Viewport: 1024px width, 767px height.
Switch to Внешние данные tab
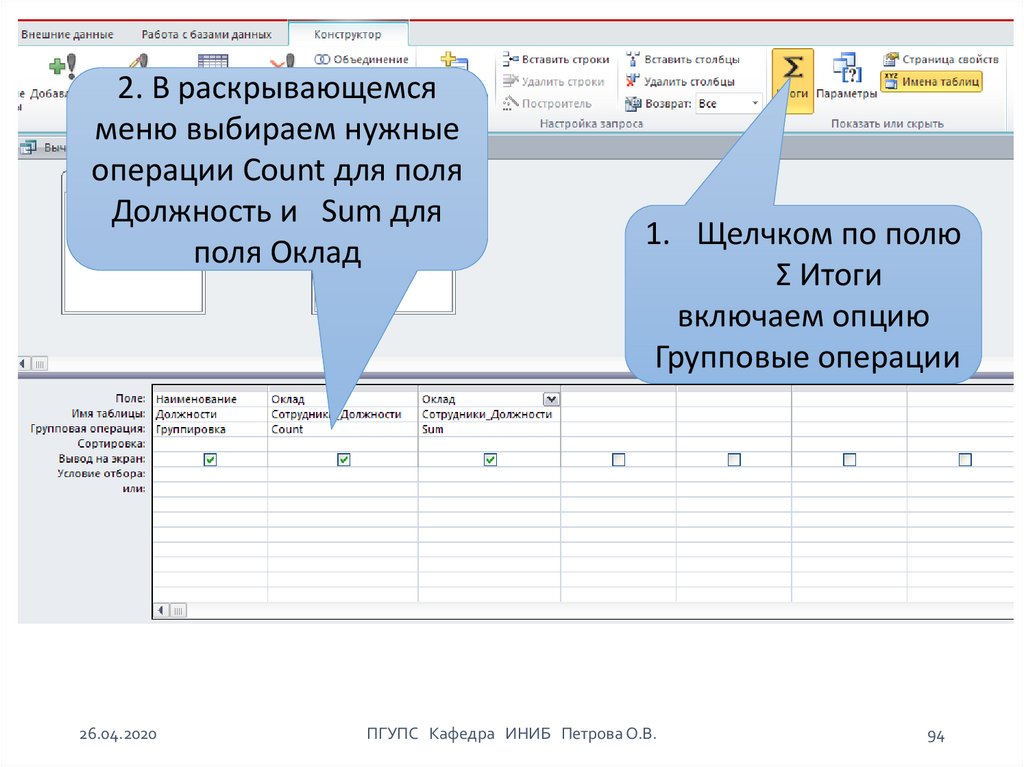tap(67, 34)
